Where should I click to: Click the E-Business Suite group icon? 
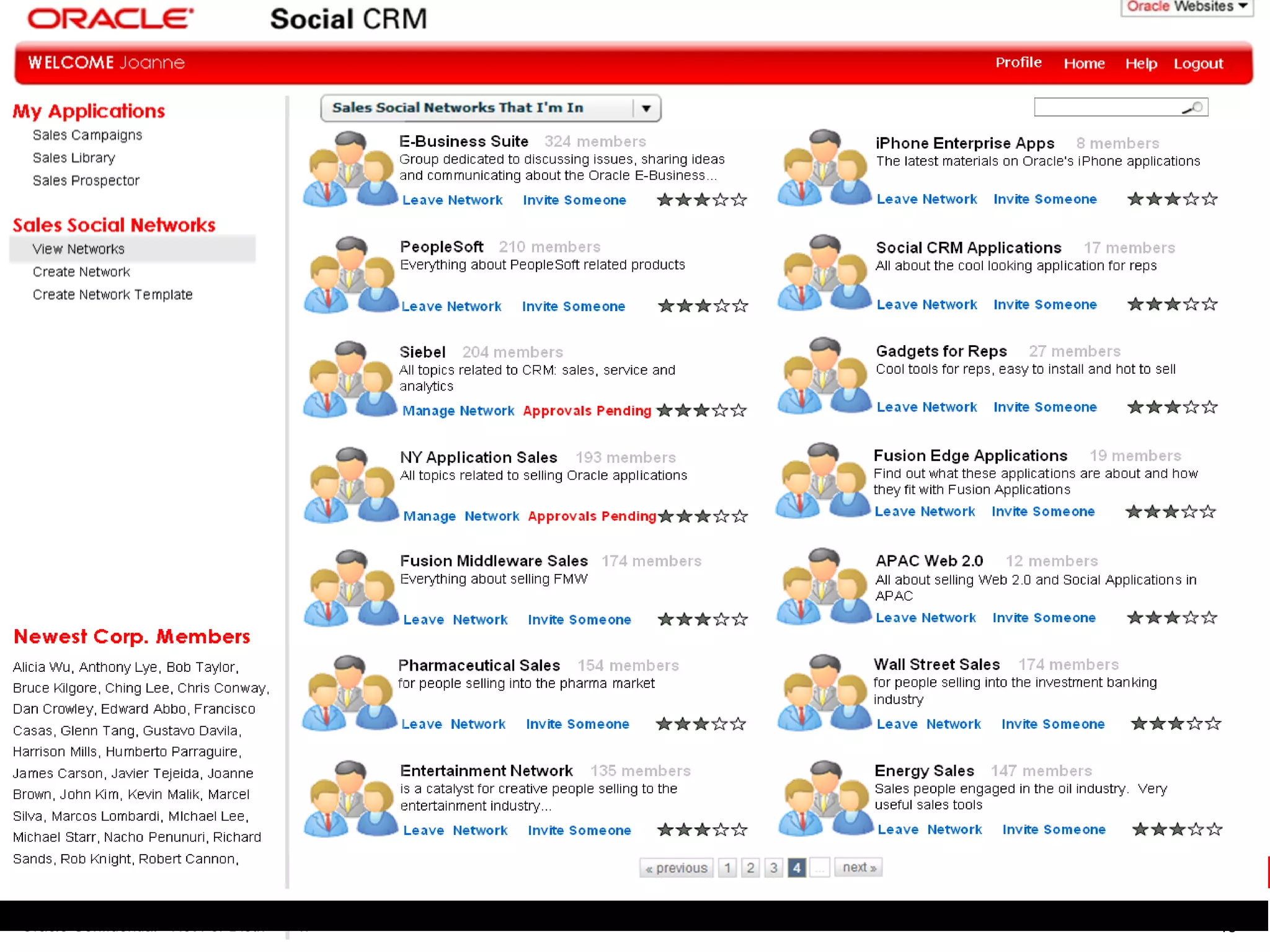350,169
